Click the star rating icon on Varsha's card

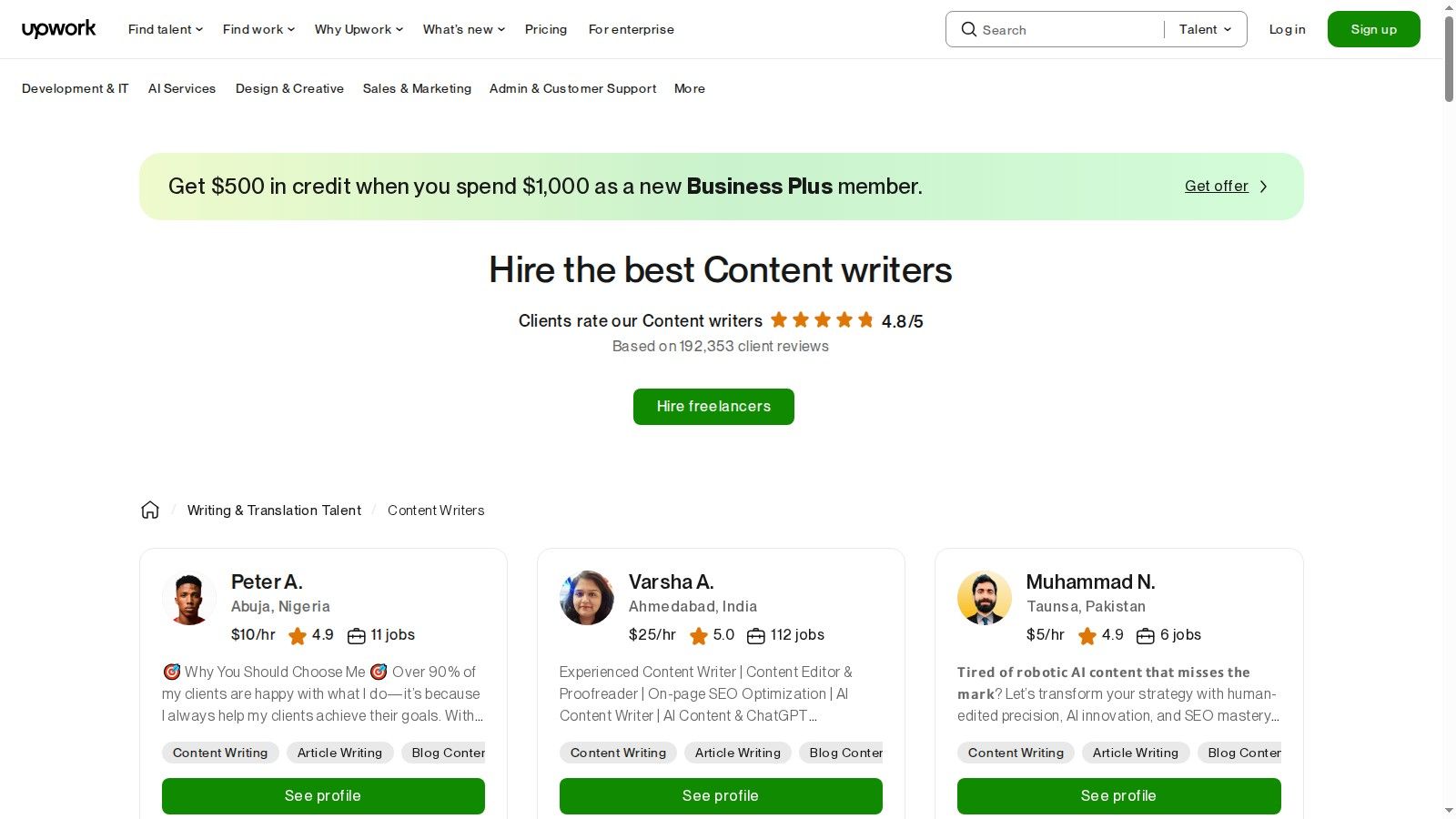click(x=700, y=635)
